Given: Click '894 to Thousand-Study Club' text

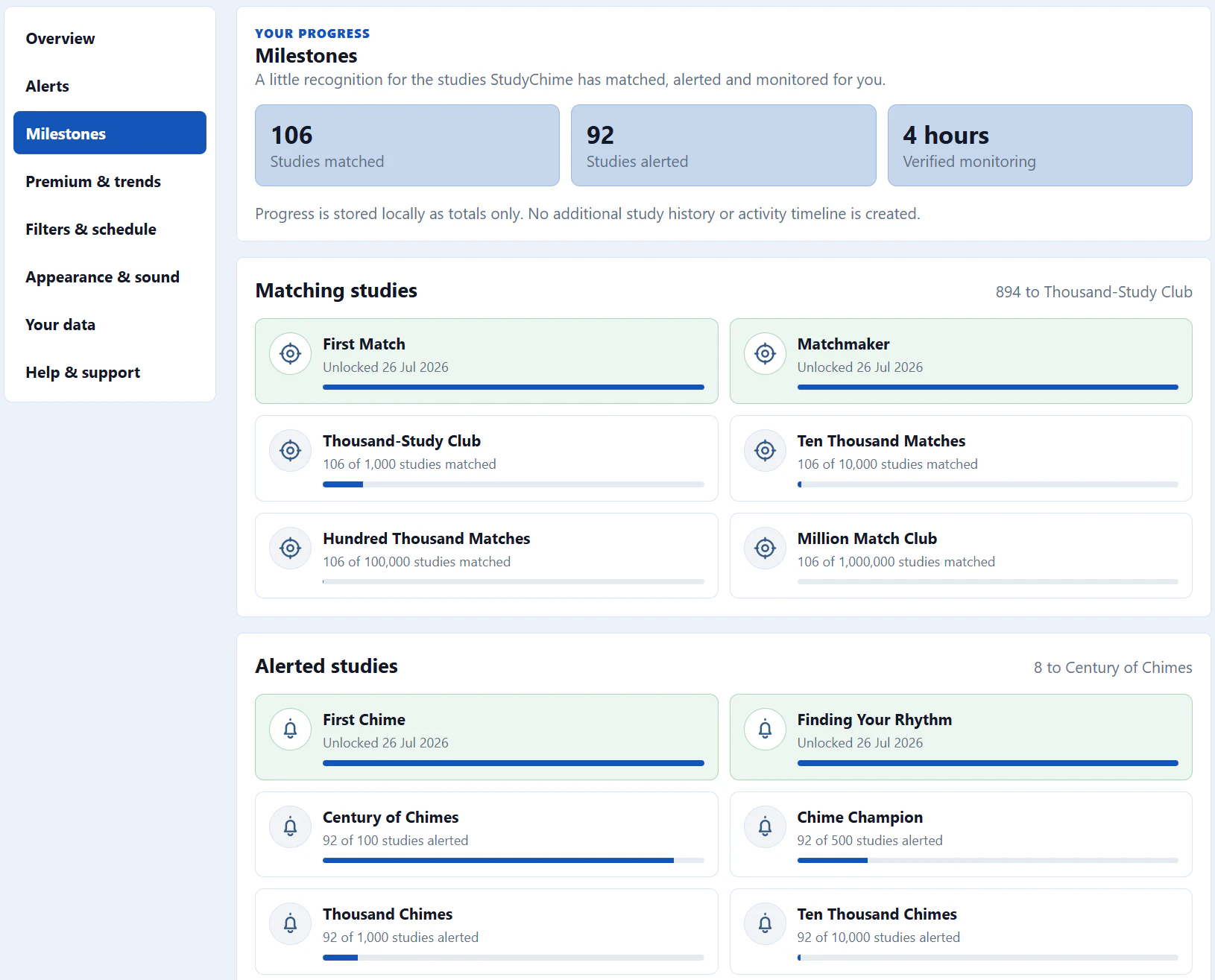Looking at the screenshot, I should (x=1093, y=292).
